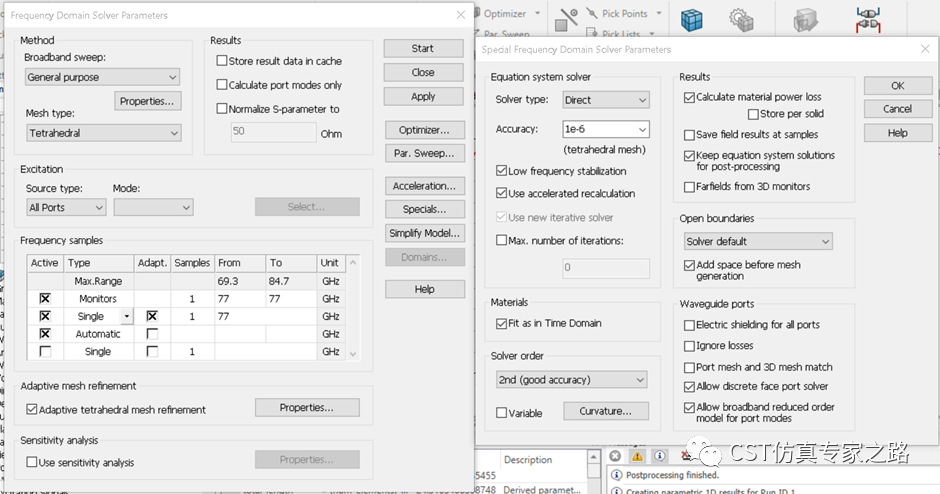Screen dimensions: 940x494
Task: Check the Variable solver order checkbox
Action: point(502,412)
